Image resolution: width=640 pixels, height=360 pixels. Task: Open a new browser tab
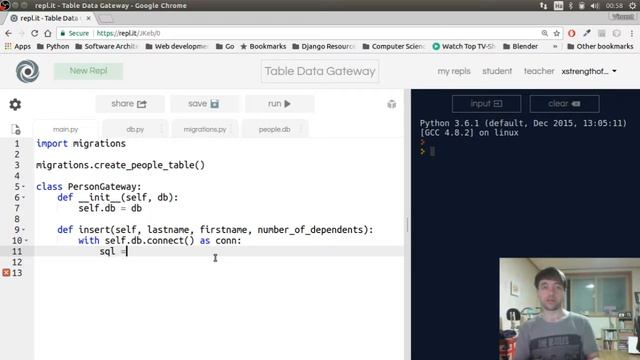point(106,19)
